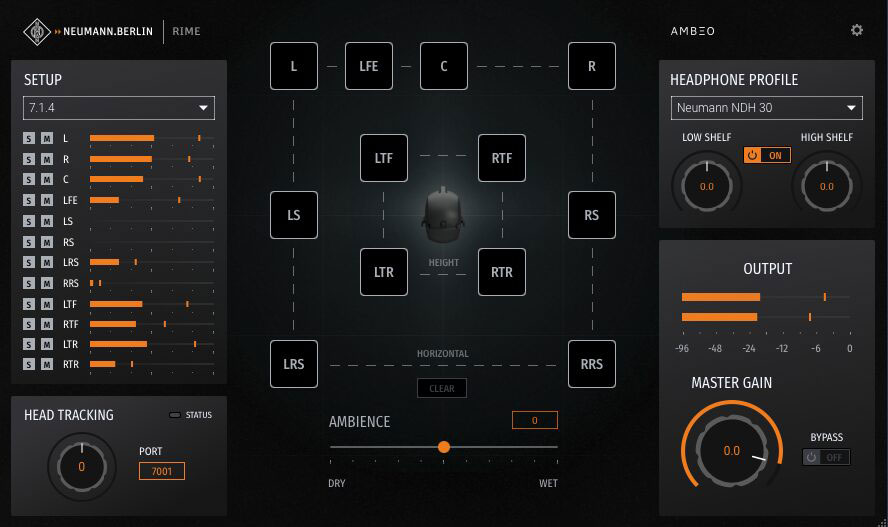Select the LTR height speaker

point(384,272)
